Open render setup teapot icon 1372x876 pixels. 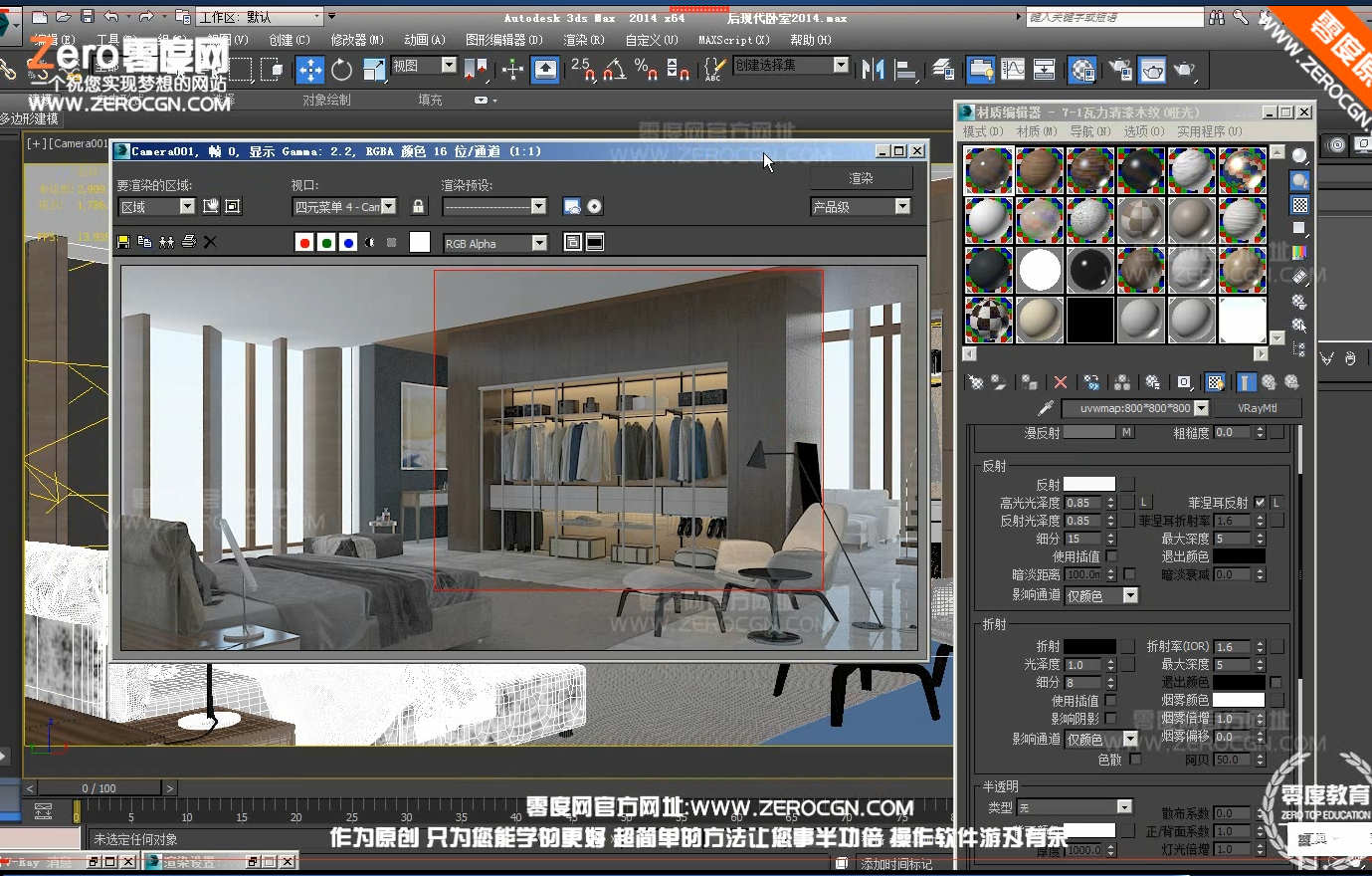(x=1121, y=69)
